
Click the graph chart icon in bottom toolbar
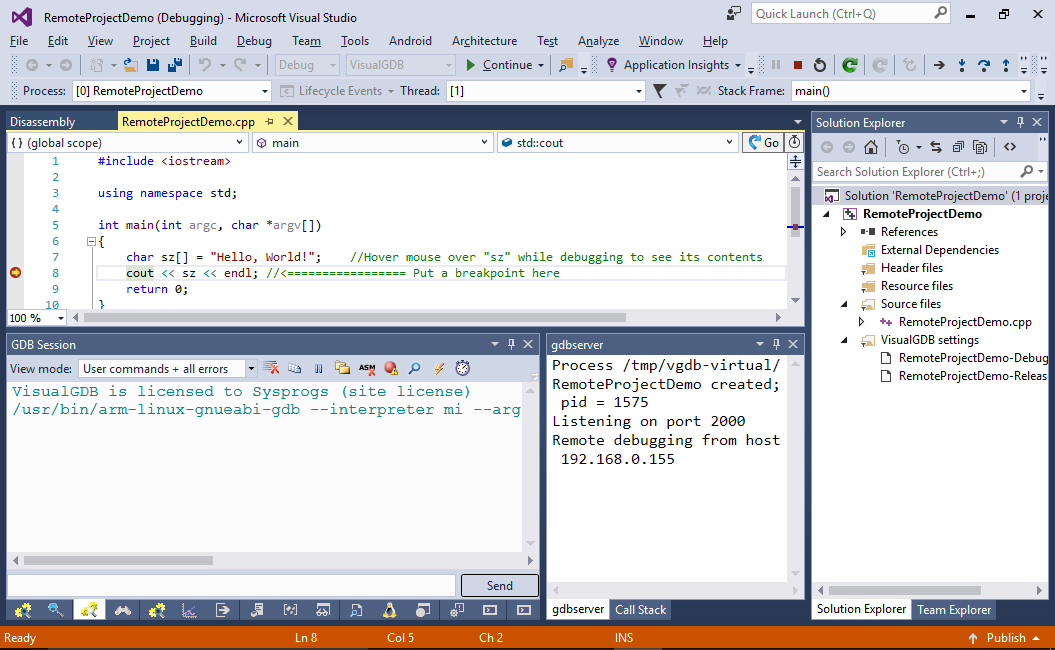[189, 610]
